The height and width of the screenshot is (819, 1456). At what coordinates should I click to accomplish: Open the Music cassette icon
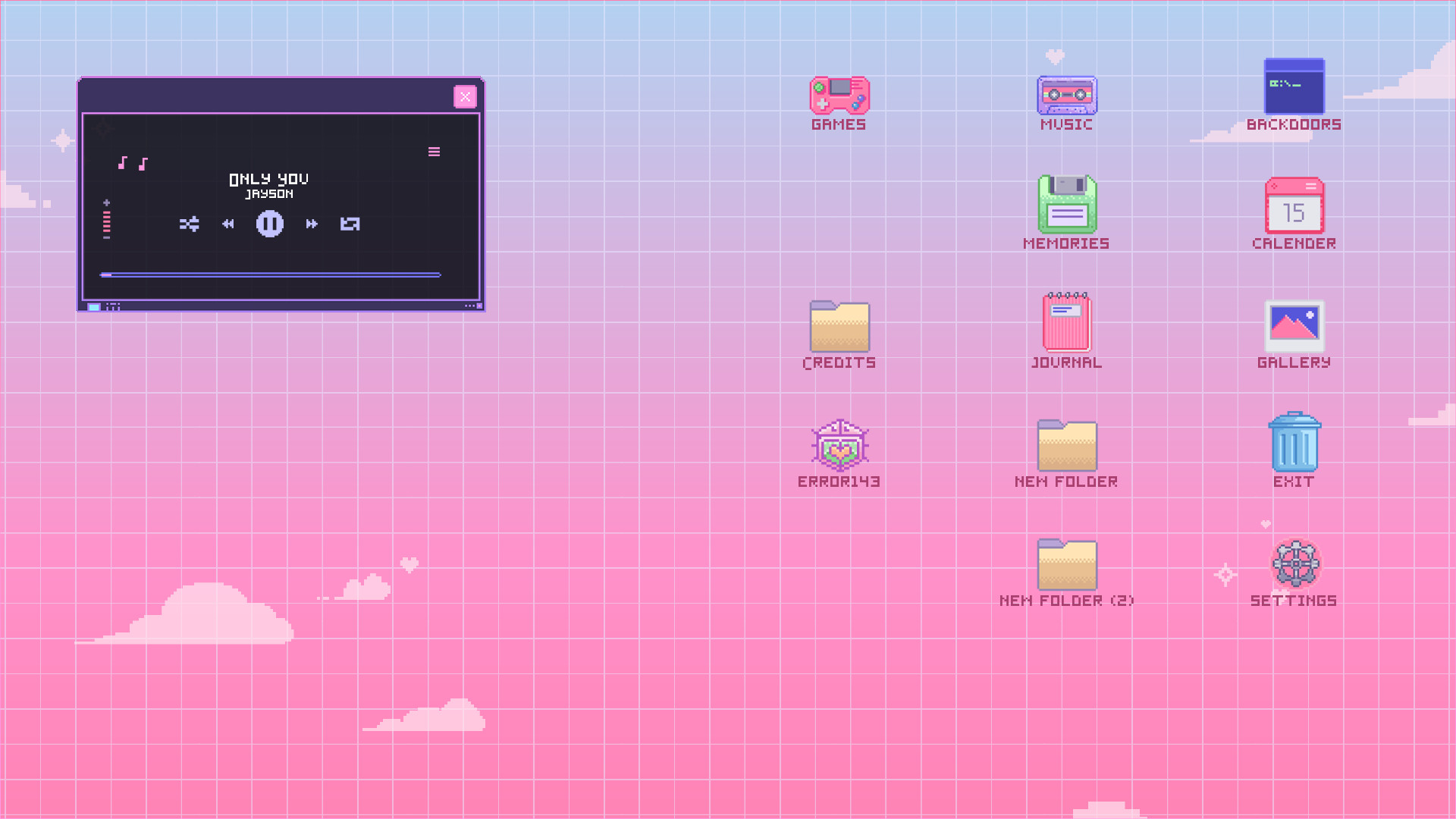tap(1066, 96)
